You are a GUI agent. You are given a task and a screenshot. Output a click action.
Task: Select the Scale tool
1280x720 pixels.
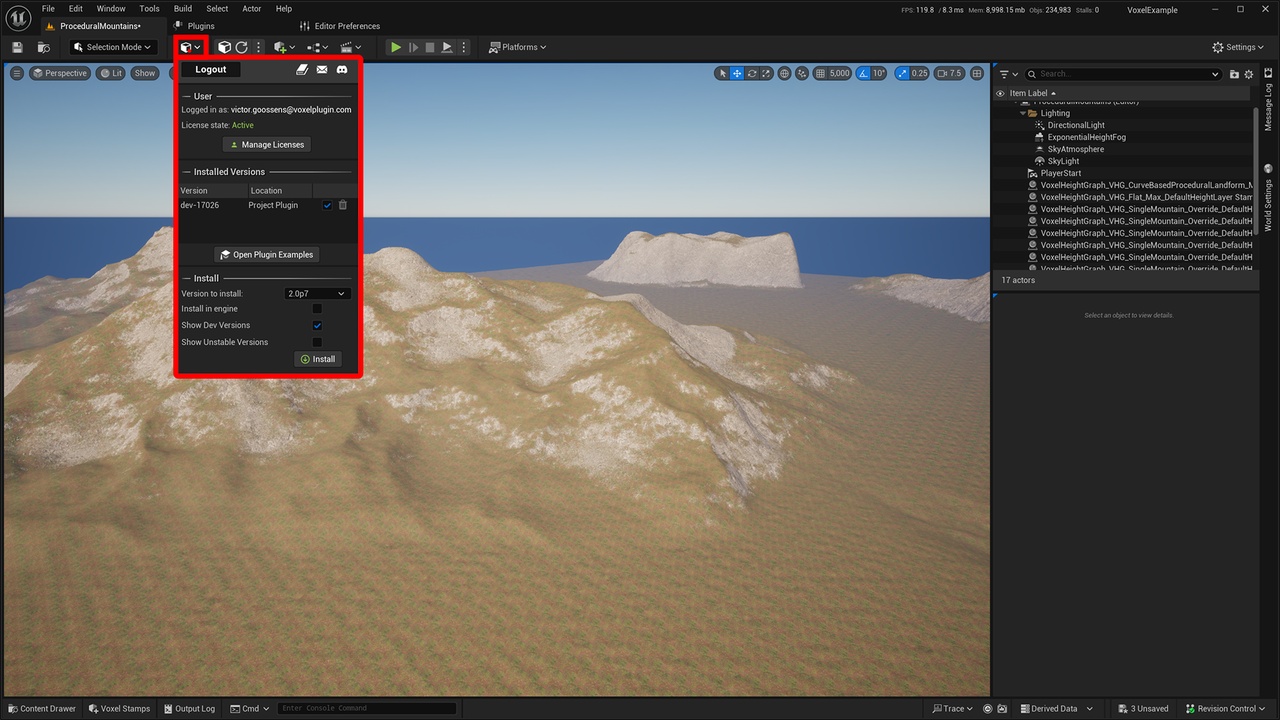tap(766, 73)
